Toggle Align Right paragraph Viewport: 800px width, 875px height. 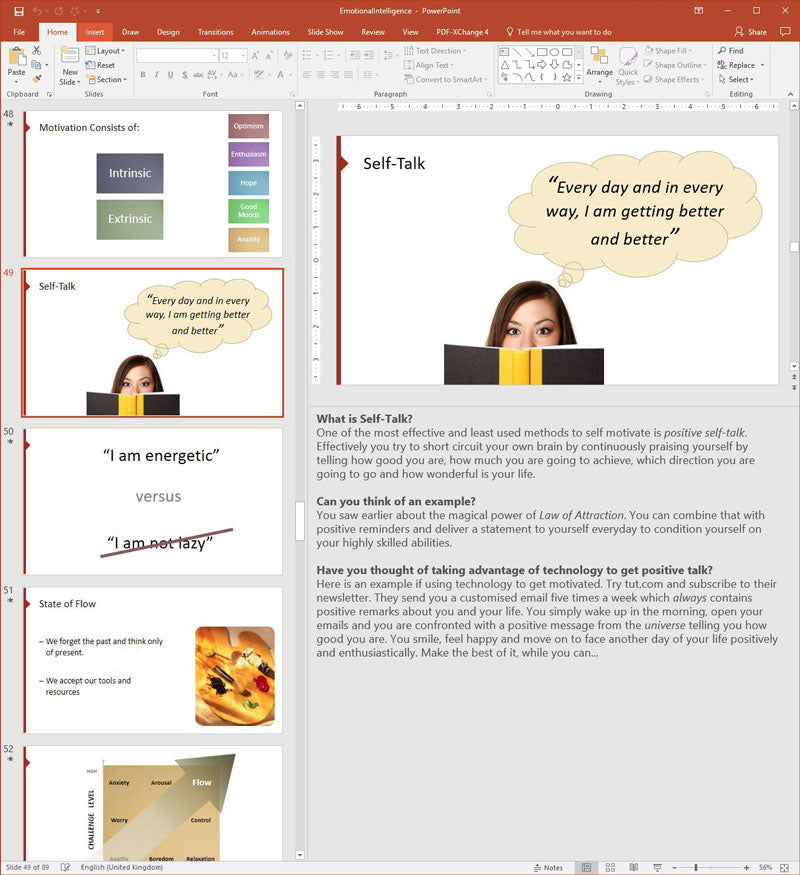[335, 74]
